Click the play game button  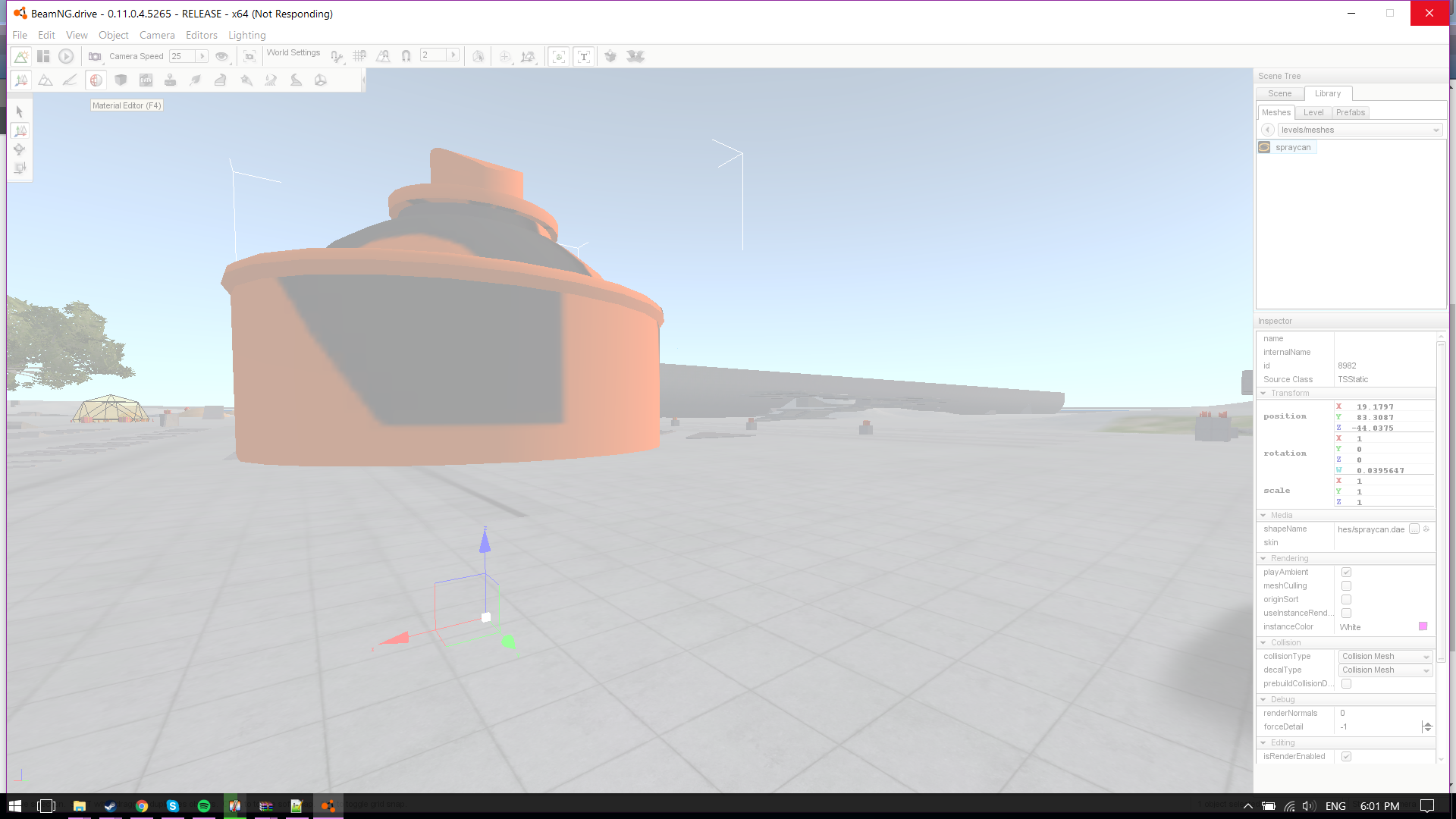tap(66, 56)
